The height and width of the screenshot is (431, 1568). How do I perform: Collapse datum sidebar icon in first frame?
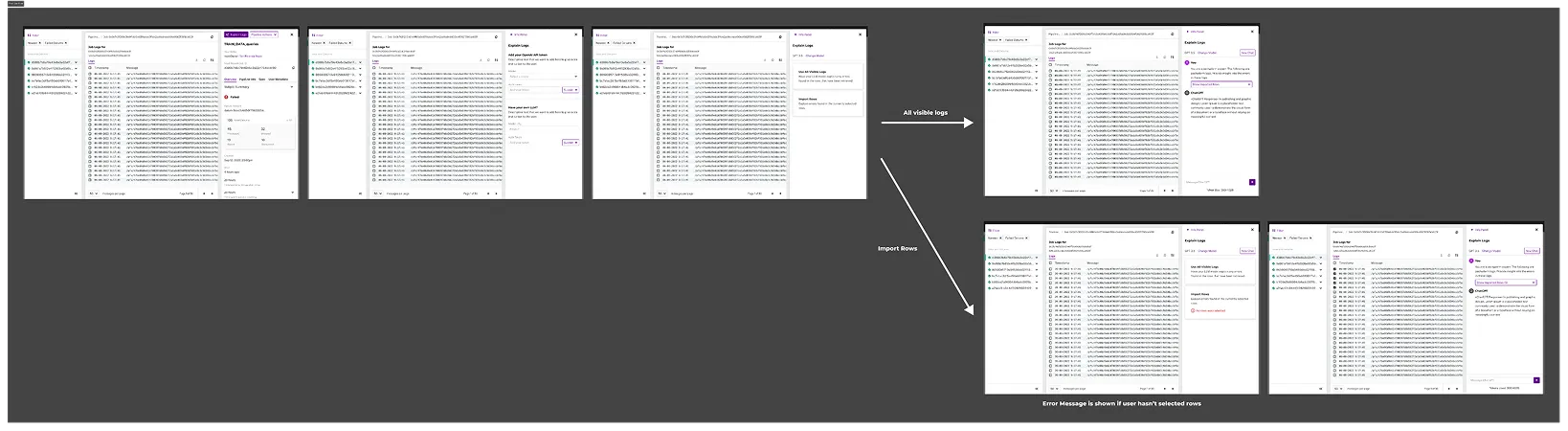(76, 193)
